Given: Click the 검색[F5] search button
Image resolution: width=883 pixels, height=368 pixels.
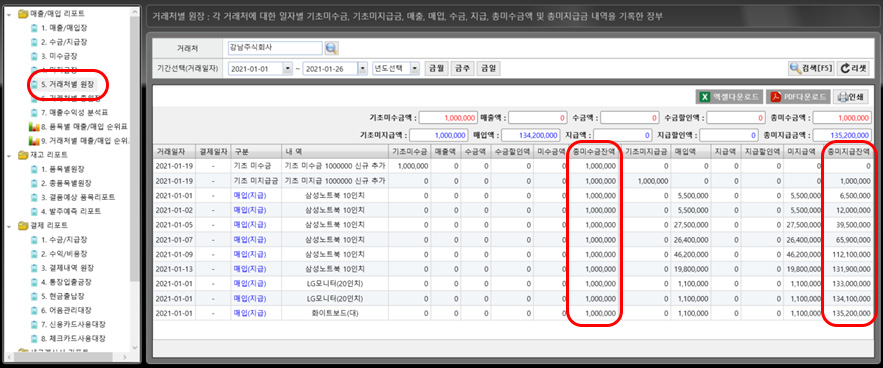Looking at the screenshot, I should coord(811,68).
